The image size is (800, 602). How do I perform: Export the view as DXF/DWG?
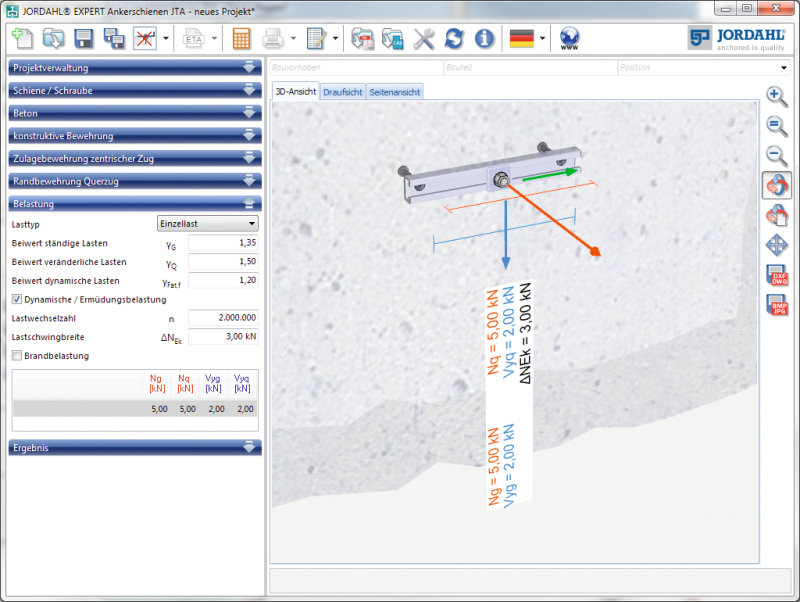tap(777, 275)
